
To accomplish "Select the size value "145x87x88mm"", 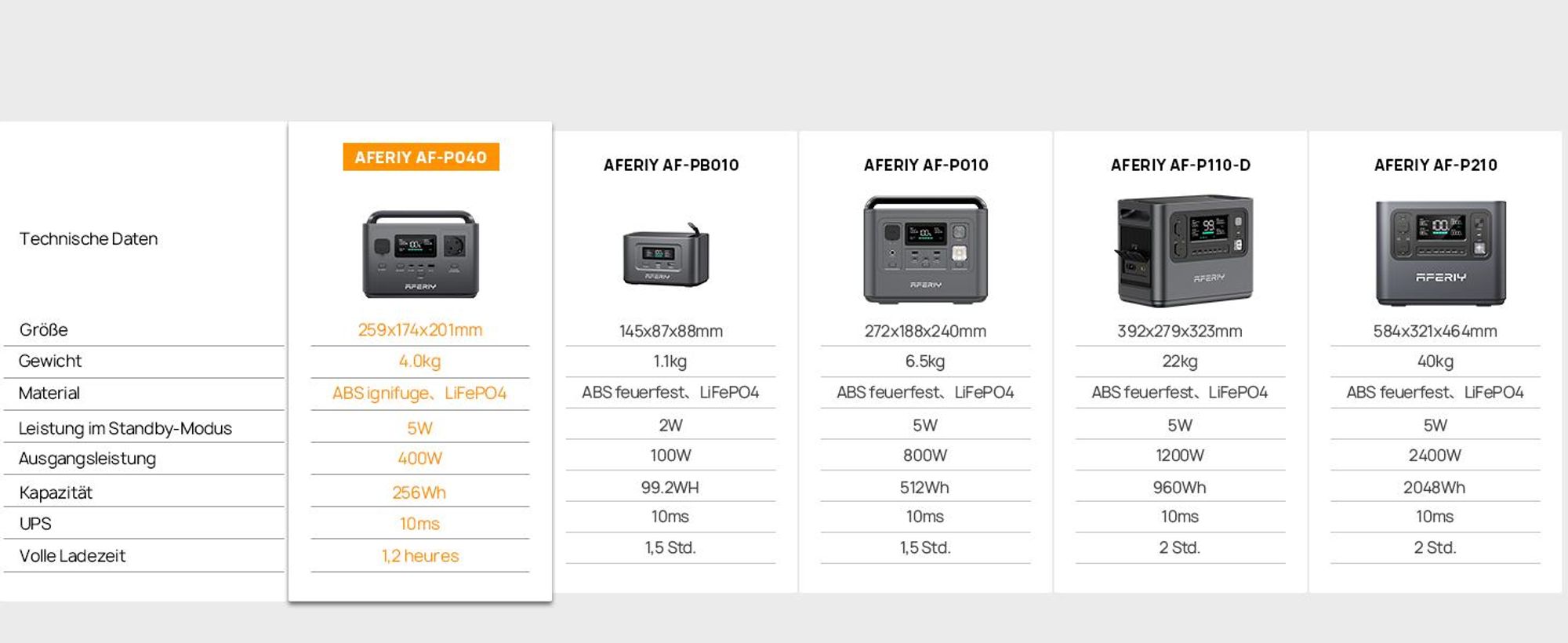I will click(x=671, y=331).
